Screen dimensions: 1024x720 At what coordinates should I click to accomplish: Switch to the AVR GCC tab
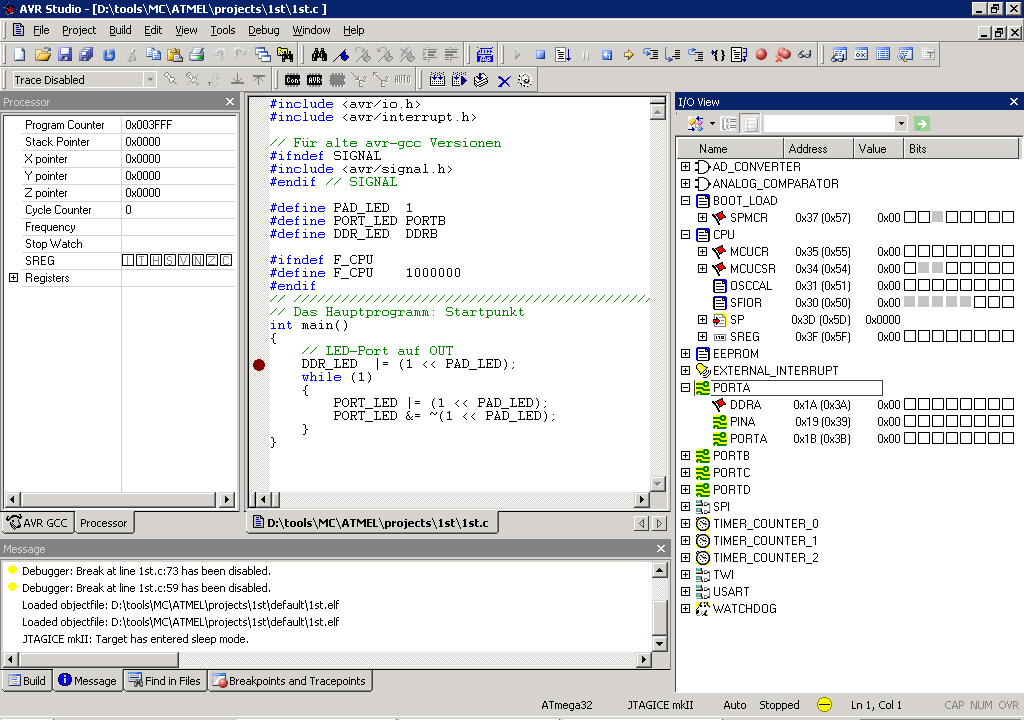(38, 523)
